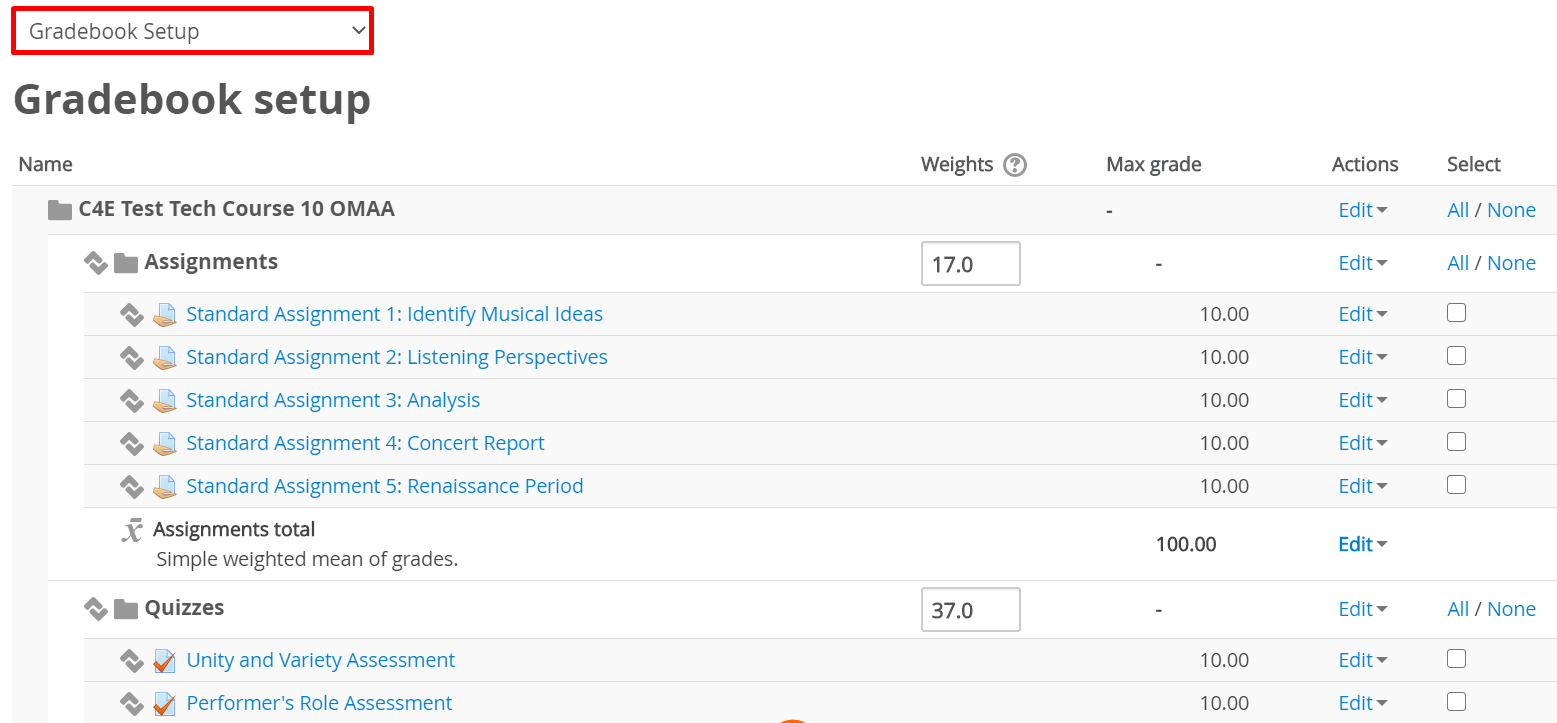Click move icon beside Quizzes category

(x=95, y=609)
